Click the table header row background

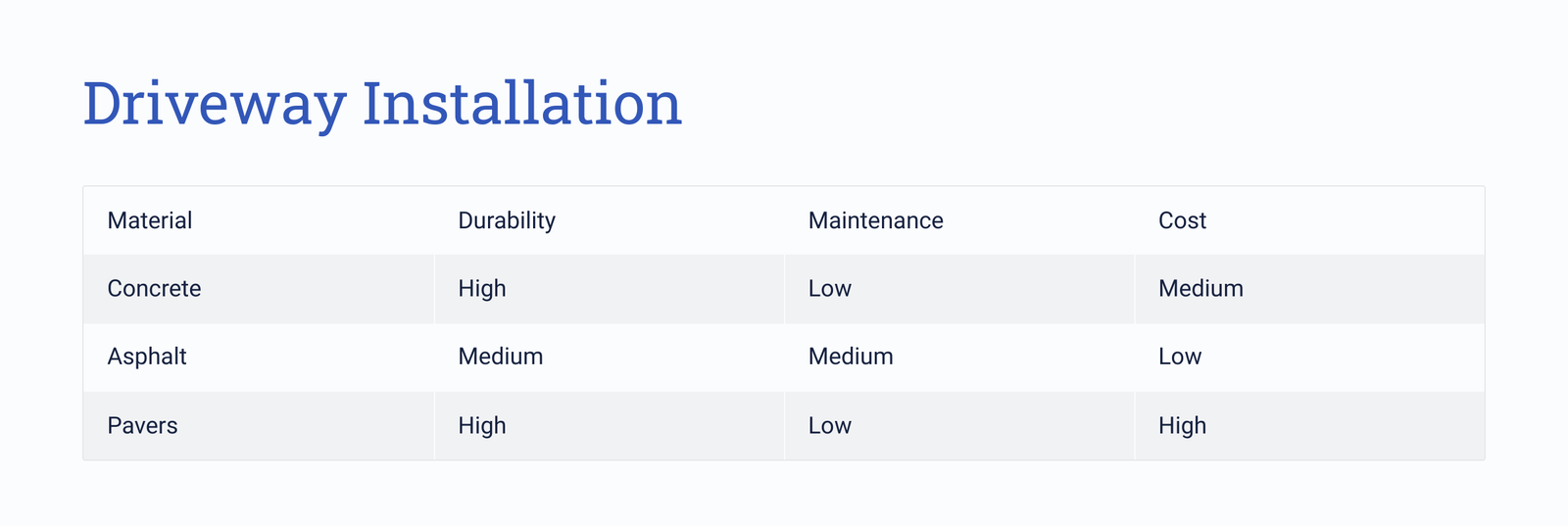(x=784, y=220)
